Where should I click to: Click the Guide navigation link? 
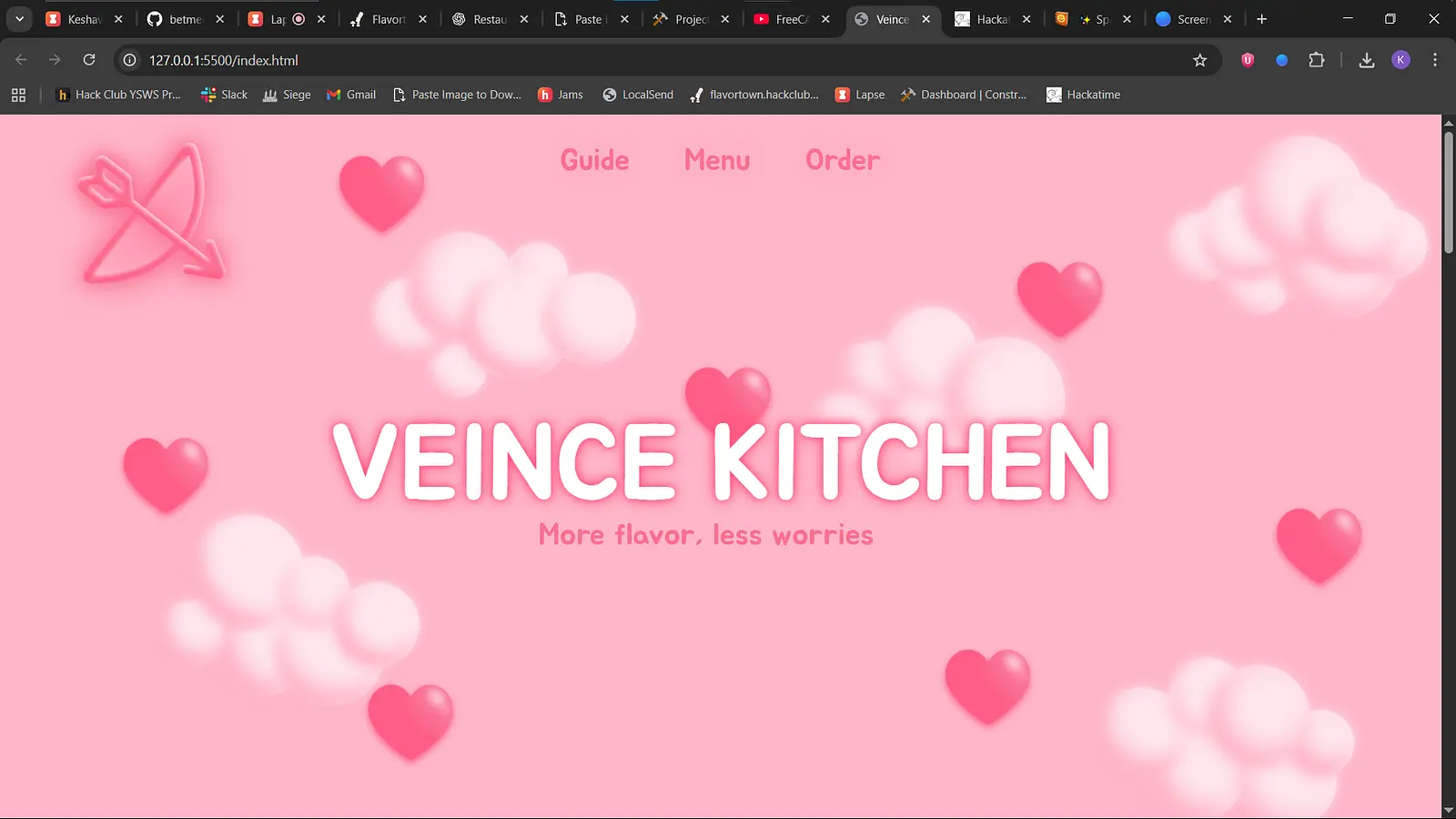click(595, 160)
